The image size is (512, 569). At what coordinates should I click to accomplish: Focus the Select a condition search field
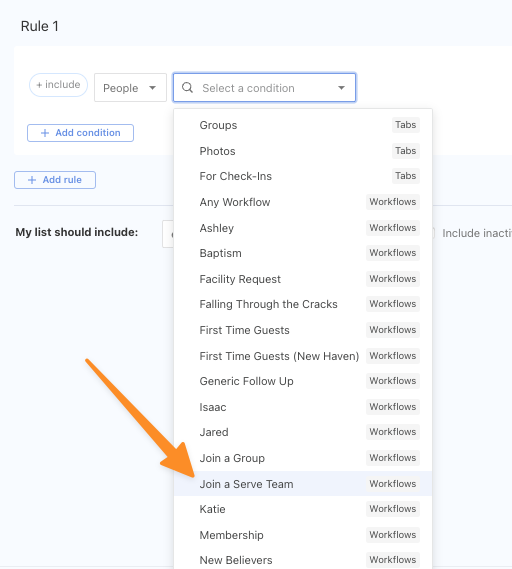(265, 87)
